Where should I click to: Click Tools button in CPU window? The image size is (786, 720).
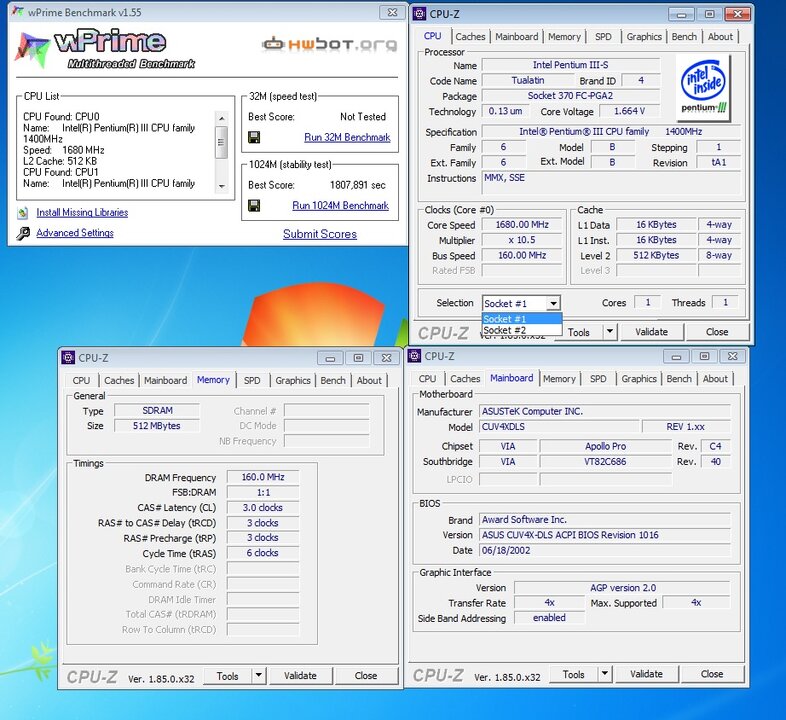coord(579,332)
